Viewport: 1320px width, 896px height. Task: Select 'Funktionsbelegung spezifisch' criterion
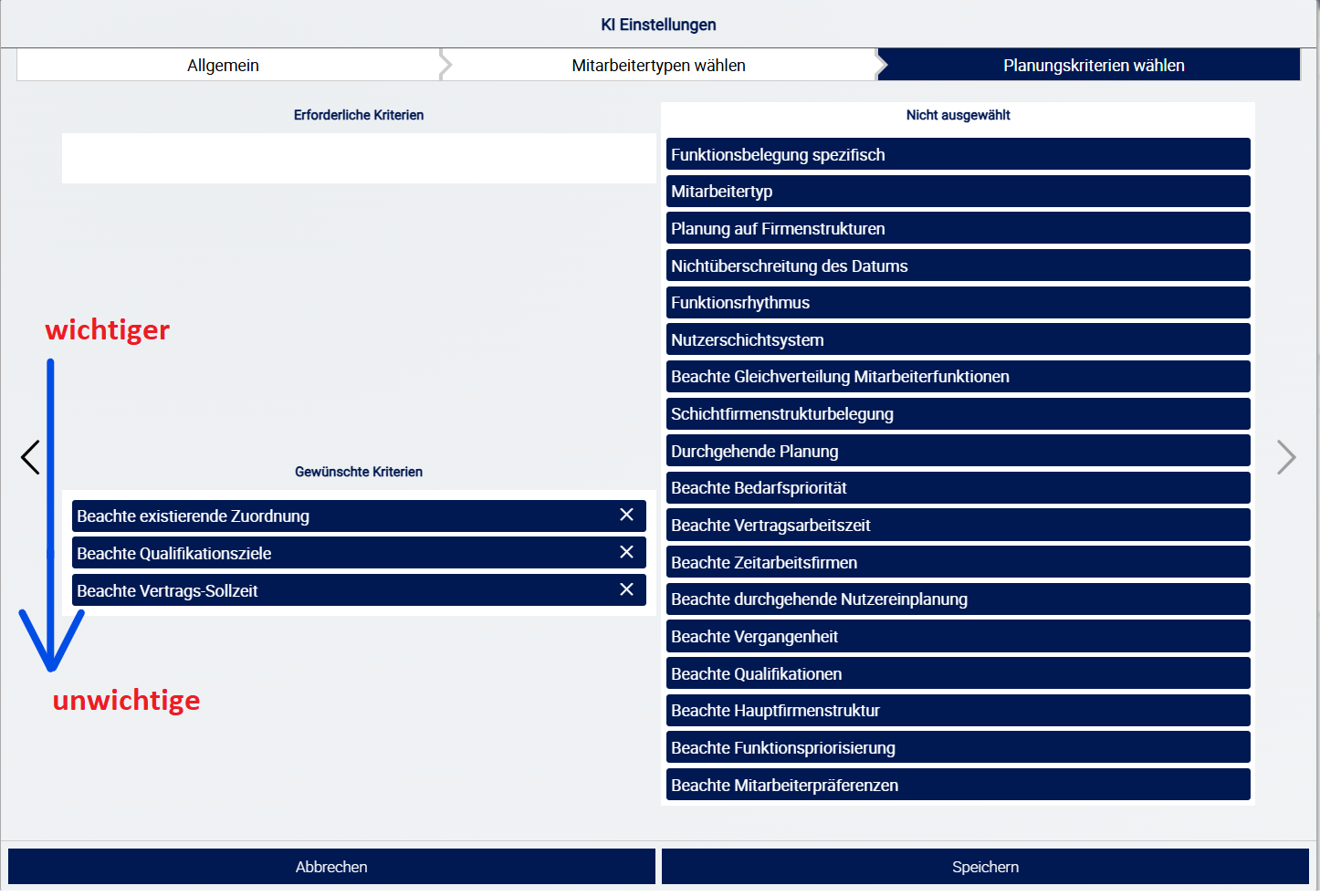(958, 154)
